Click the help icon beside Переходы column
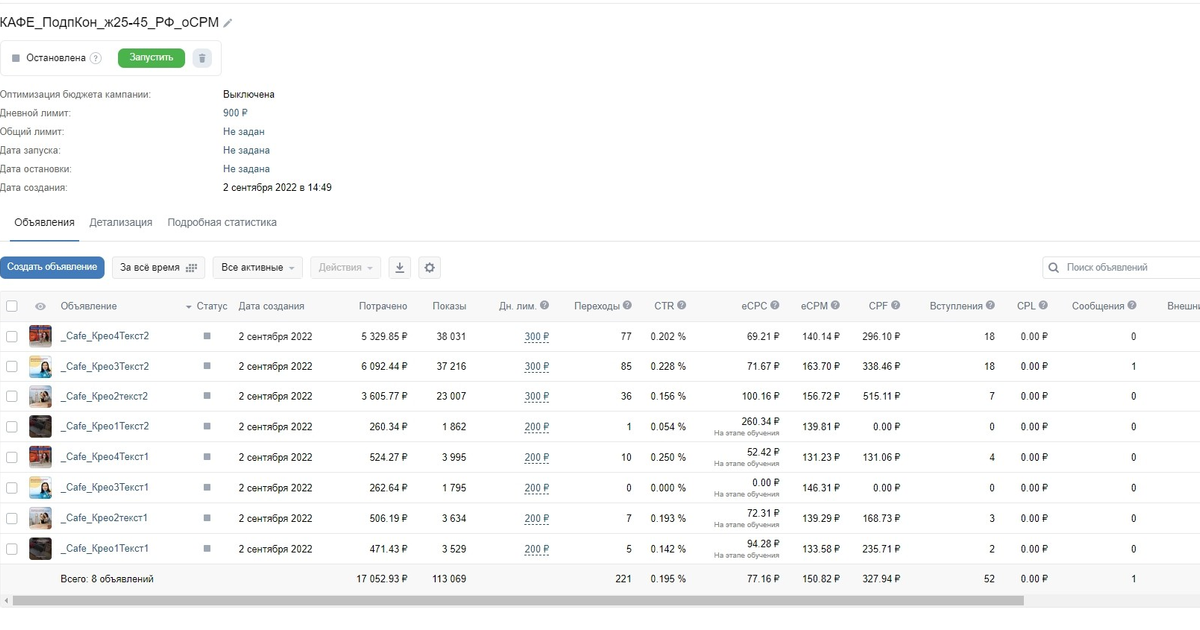 pos(628,306)
